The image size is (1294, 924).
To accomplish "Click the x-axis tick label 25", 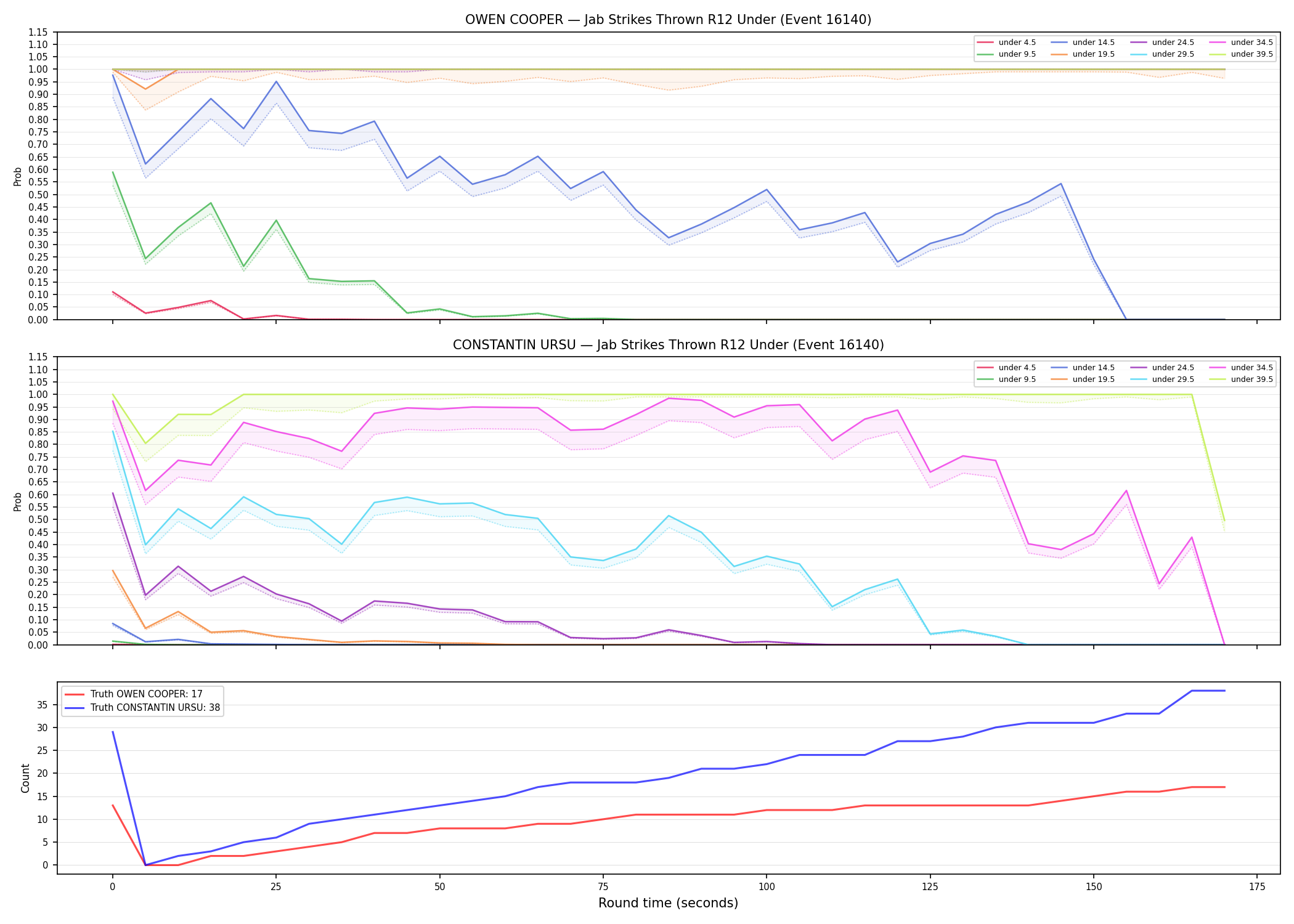I will 276,887.
